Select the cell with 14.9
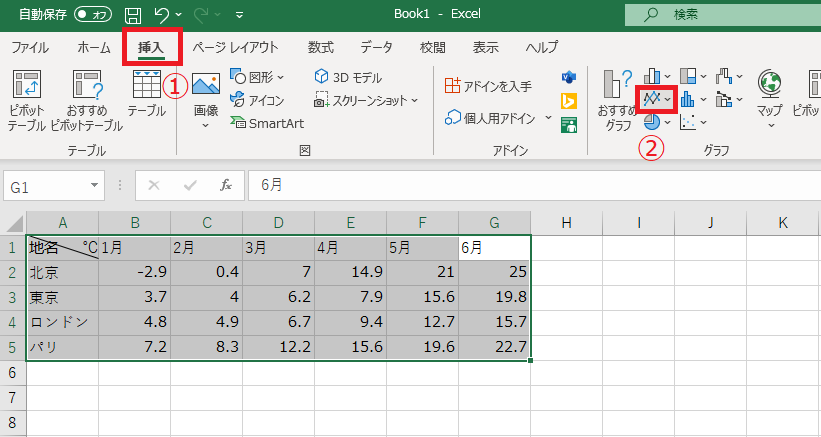This screenshot has width=821, height=437. coord(350,273)
